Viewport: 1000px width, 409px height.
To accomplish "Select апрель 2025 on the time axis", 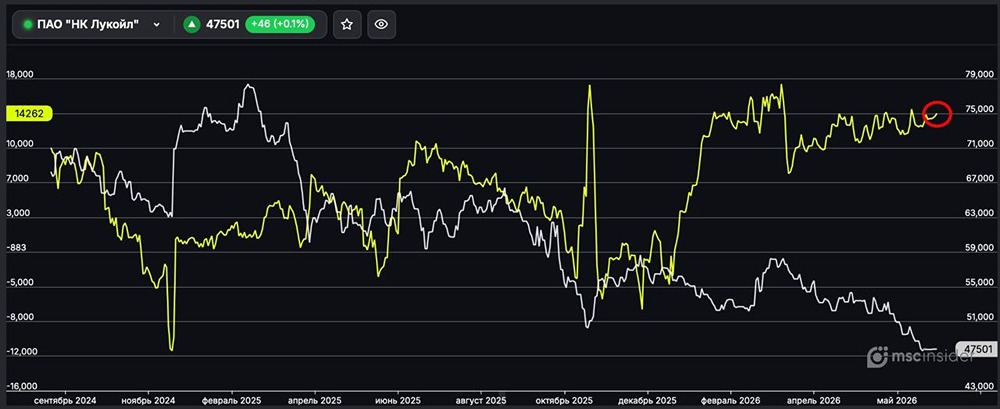I will coord(314,401).
